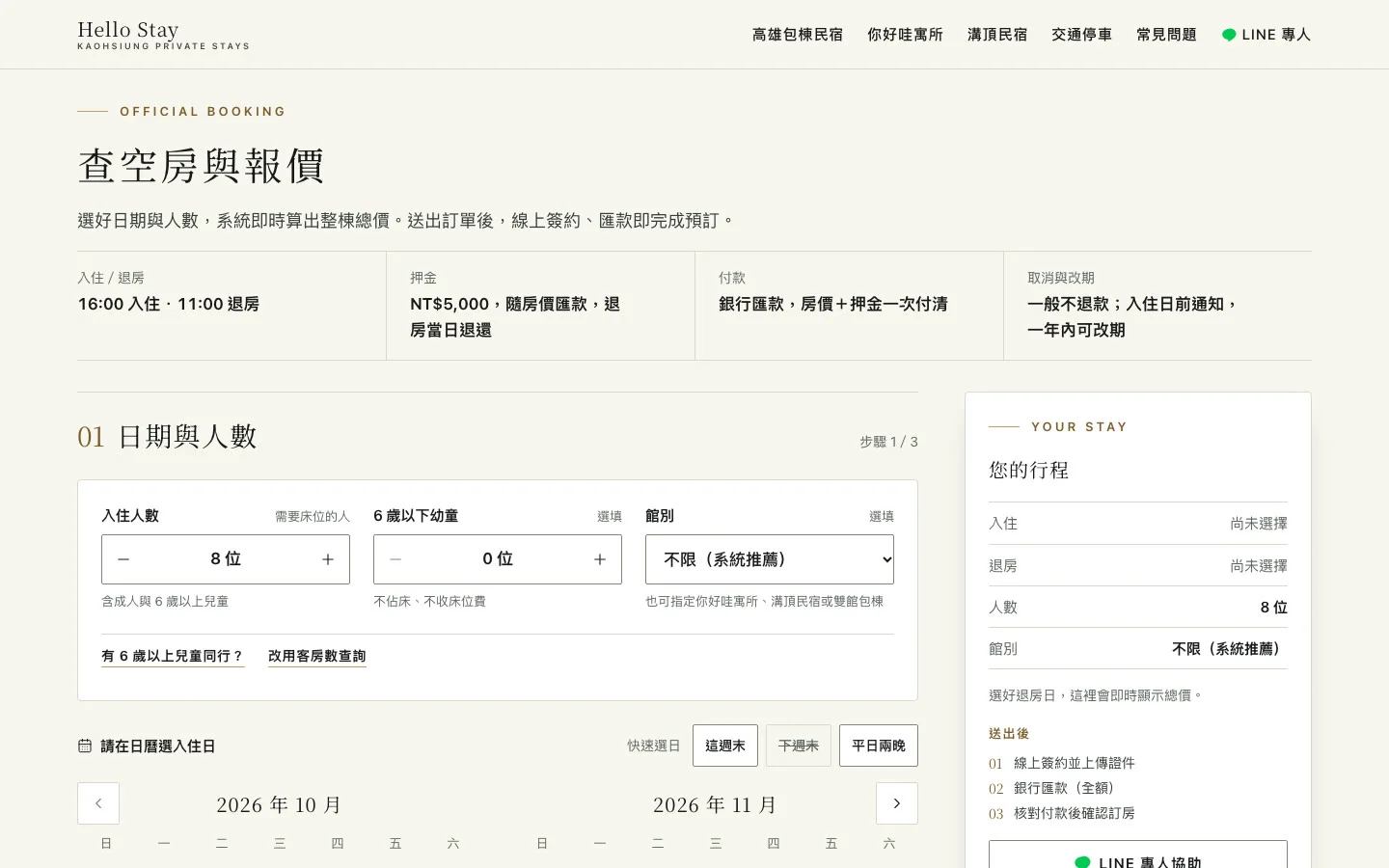The width and height of the screenshot is (1389, 868).
Task: Click the 尚未選擇 value in the 入住 row
Action: [x=1259, y=524]
